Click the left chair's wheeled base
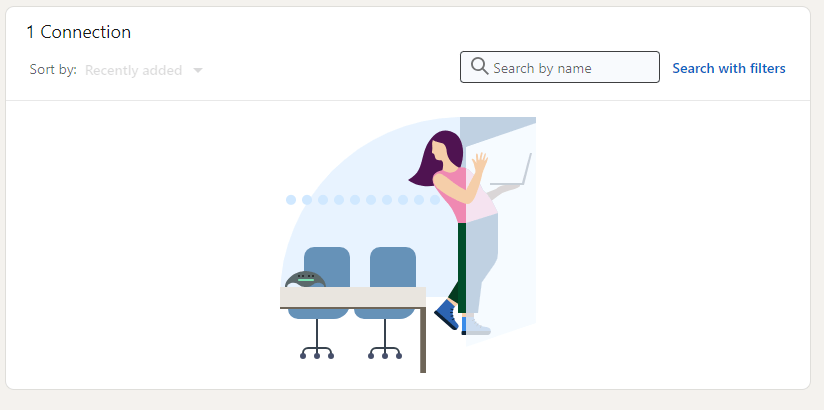 tap(317, 350)
